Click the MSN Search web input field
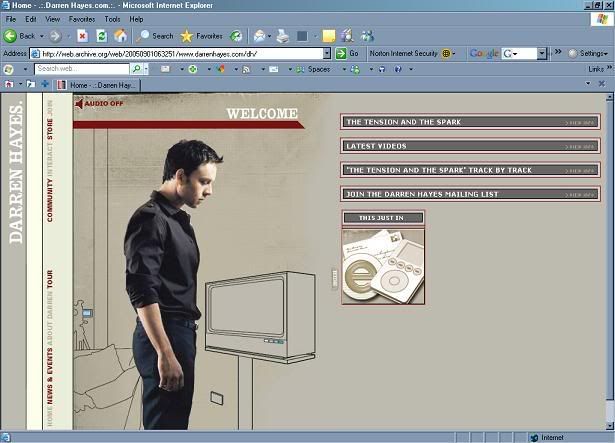Screen dimensions: 615x443 (82, 69)
